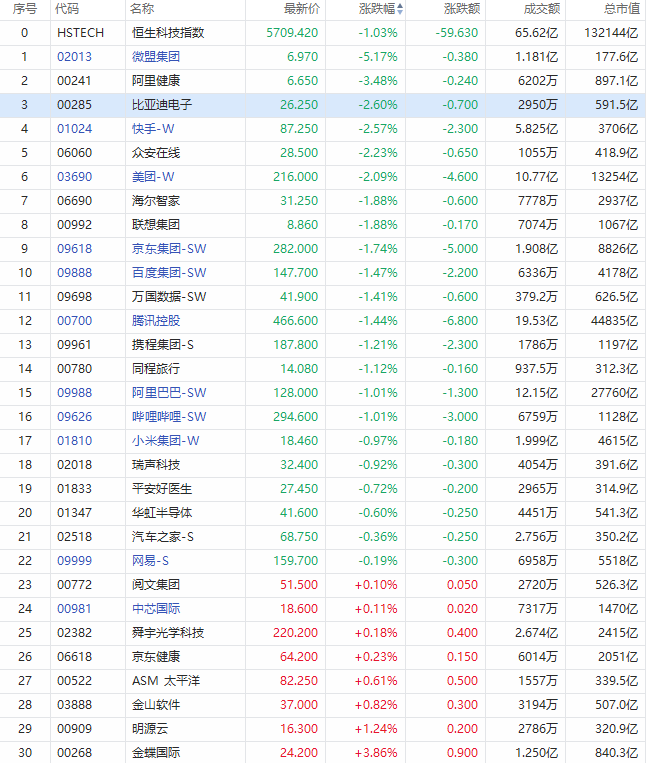Screen dimensions: 646x763
Task: Click stock code 00268 cell
Action: point(74,753)
